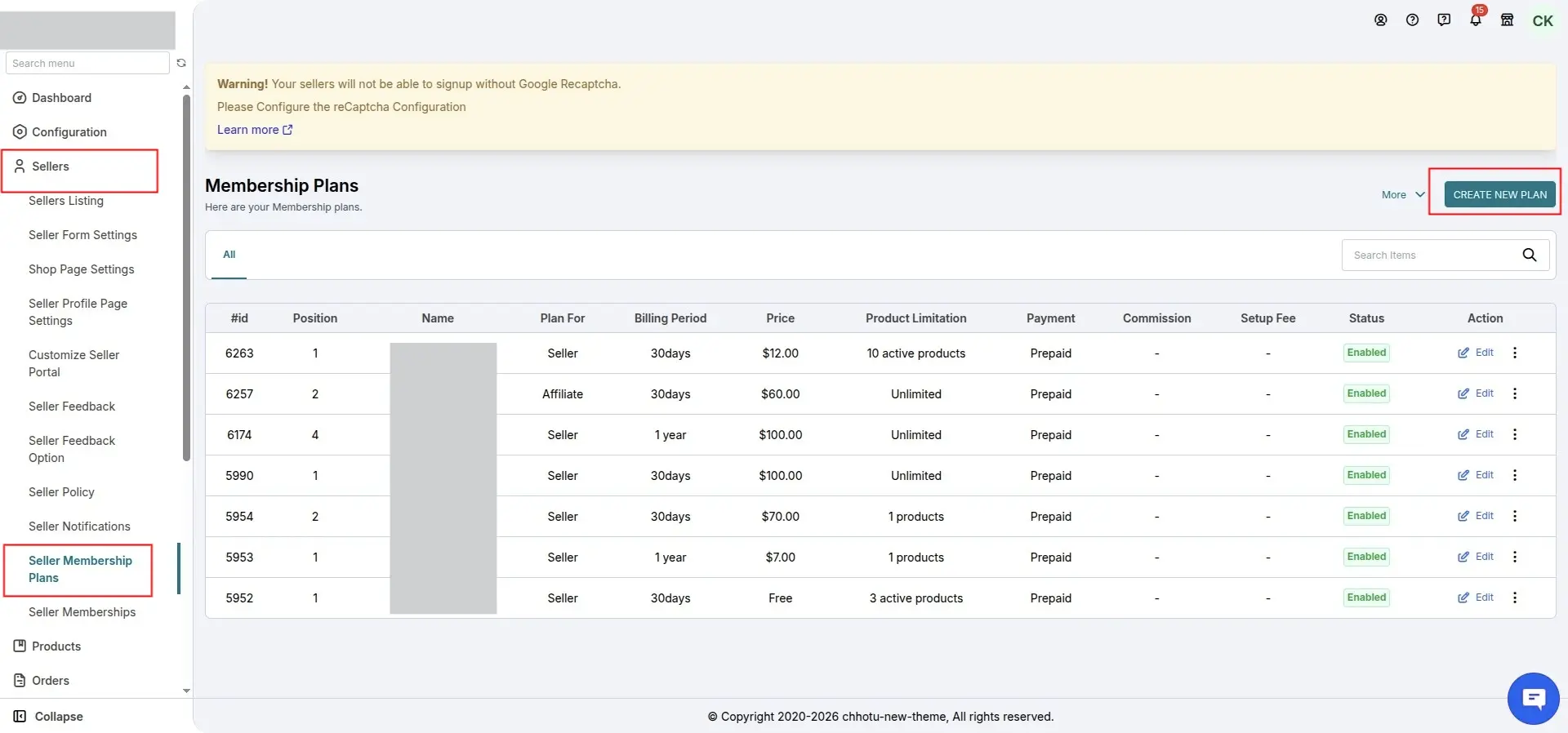This screenshot has width=1568, height=733.
Task: Edit membership plan 5954
Action: (1476, 516)
